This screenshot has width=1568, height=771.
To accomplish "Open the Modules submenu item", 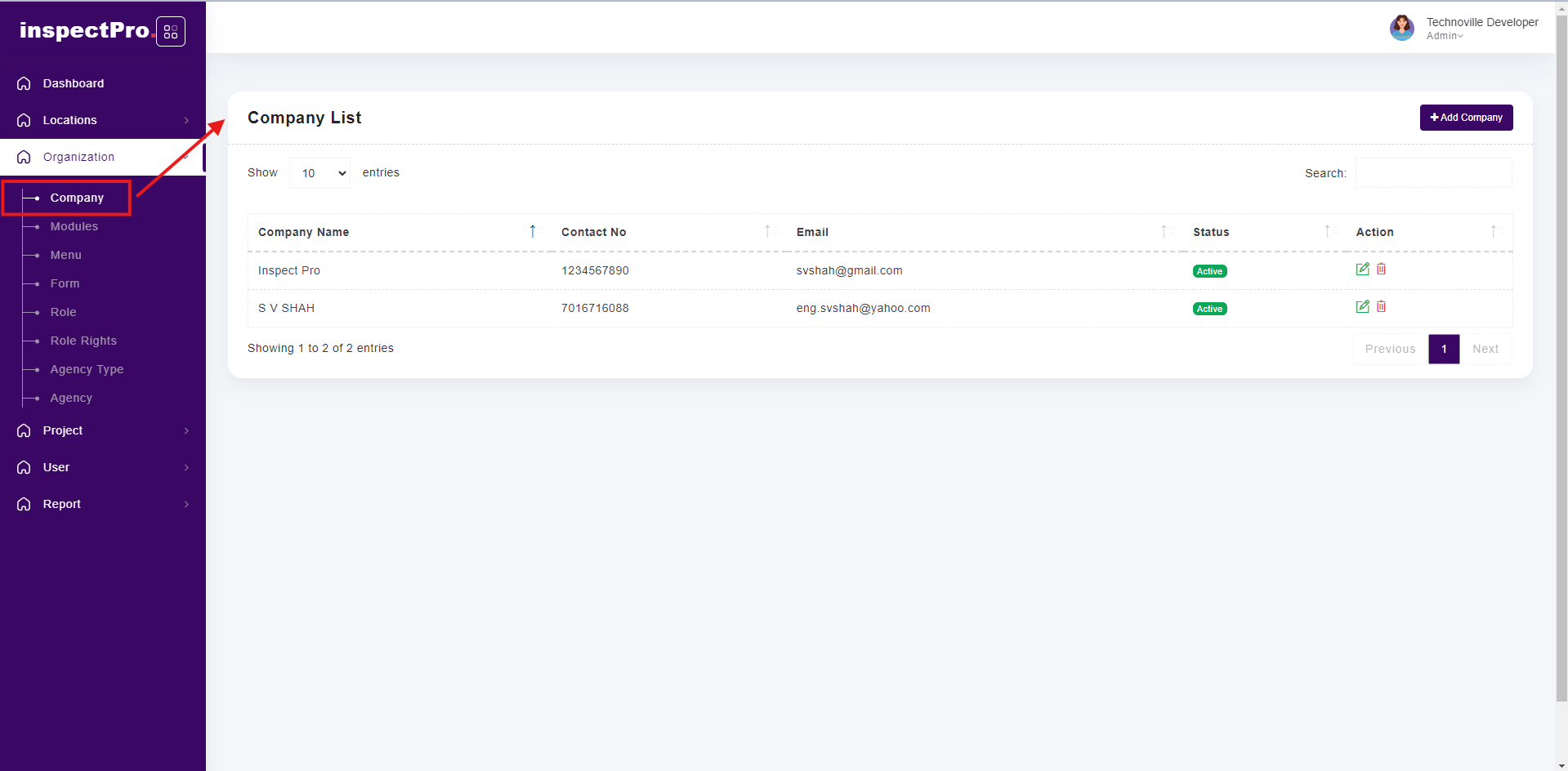I will (74, 226).
